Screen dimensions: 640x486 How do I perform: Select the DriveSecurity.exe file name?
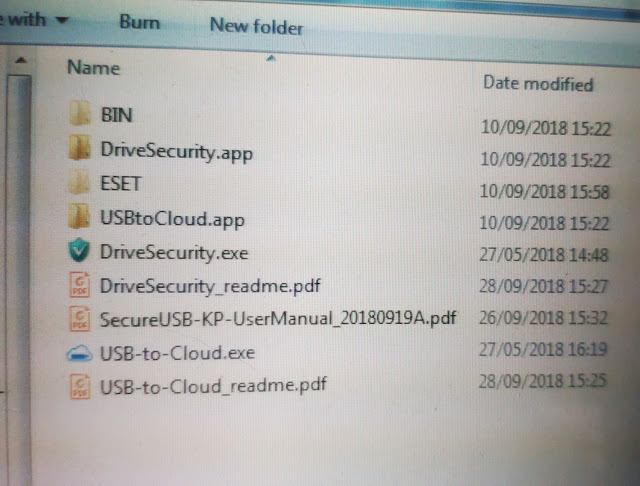tap(174, 253)
